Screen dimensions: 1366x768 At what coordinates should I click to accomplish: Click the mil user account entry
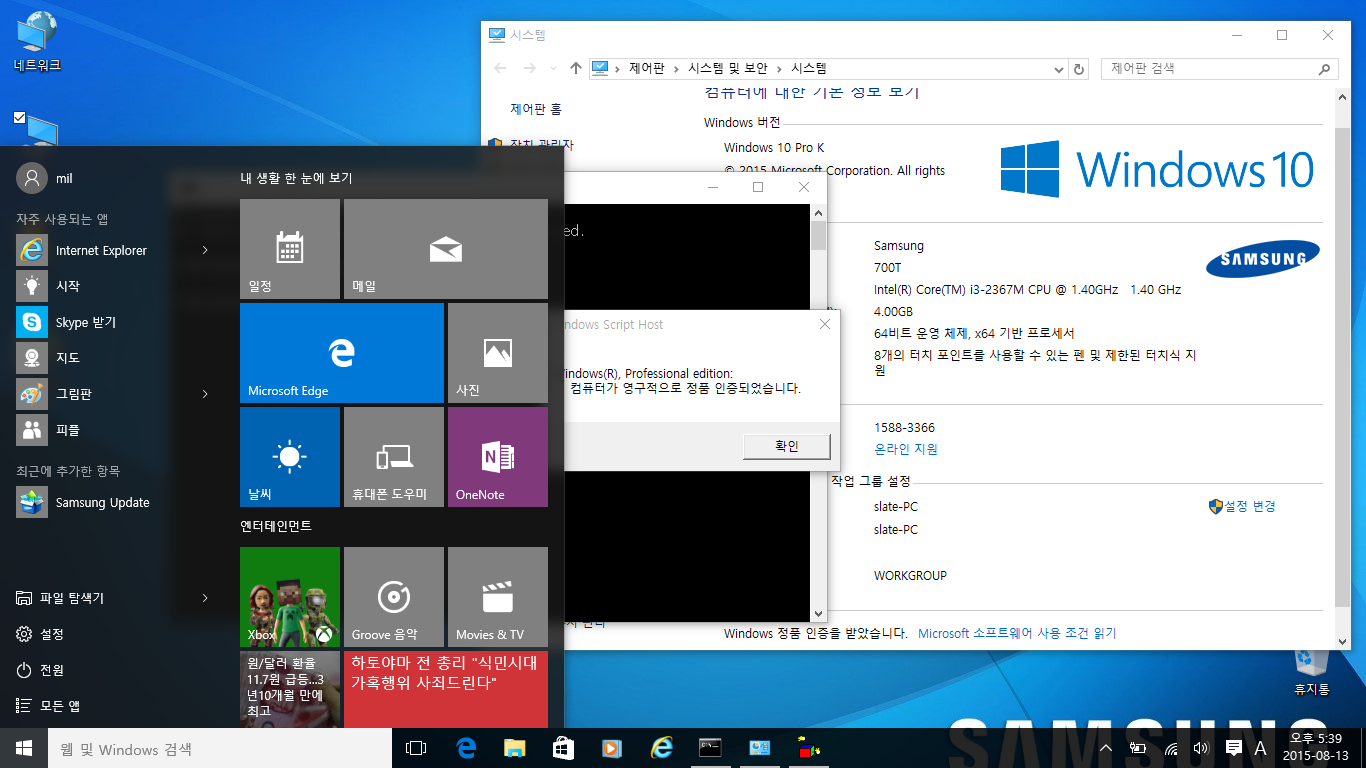point(45,178)
